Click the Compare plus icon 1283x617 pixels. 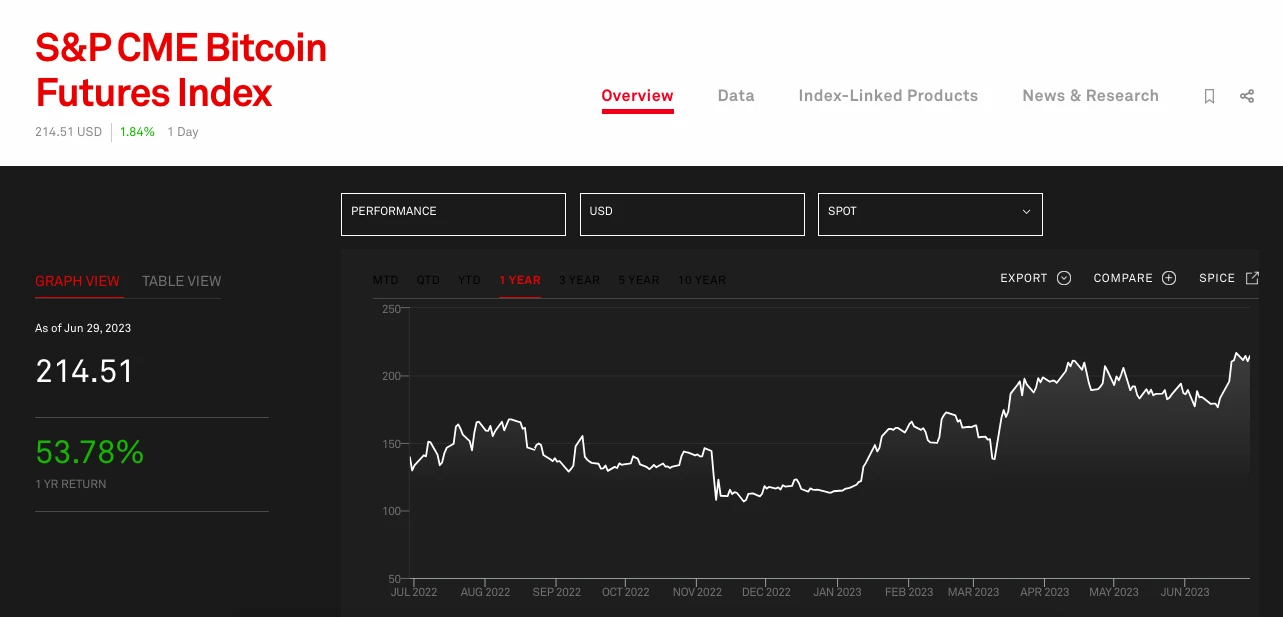click(x=1168, y=278)
